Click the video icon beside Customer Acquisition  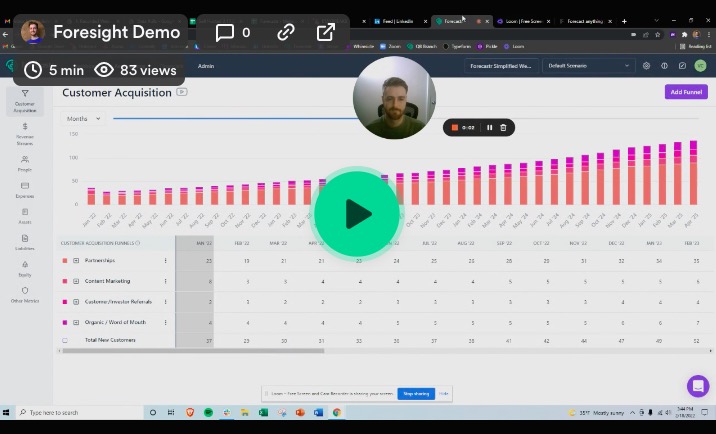click(182, 92)
